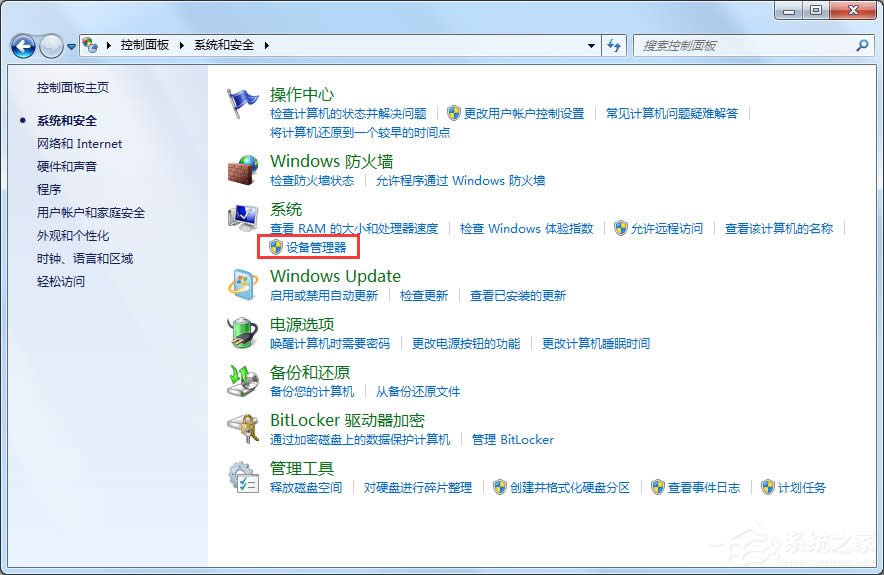Open the 电源选项 heading

coord(302,324)
